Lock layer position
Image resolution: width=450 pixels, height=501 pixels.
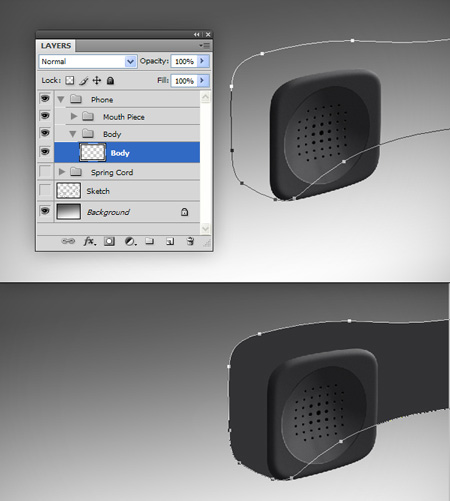97,80
